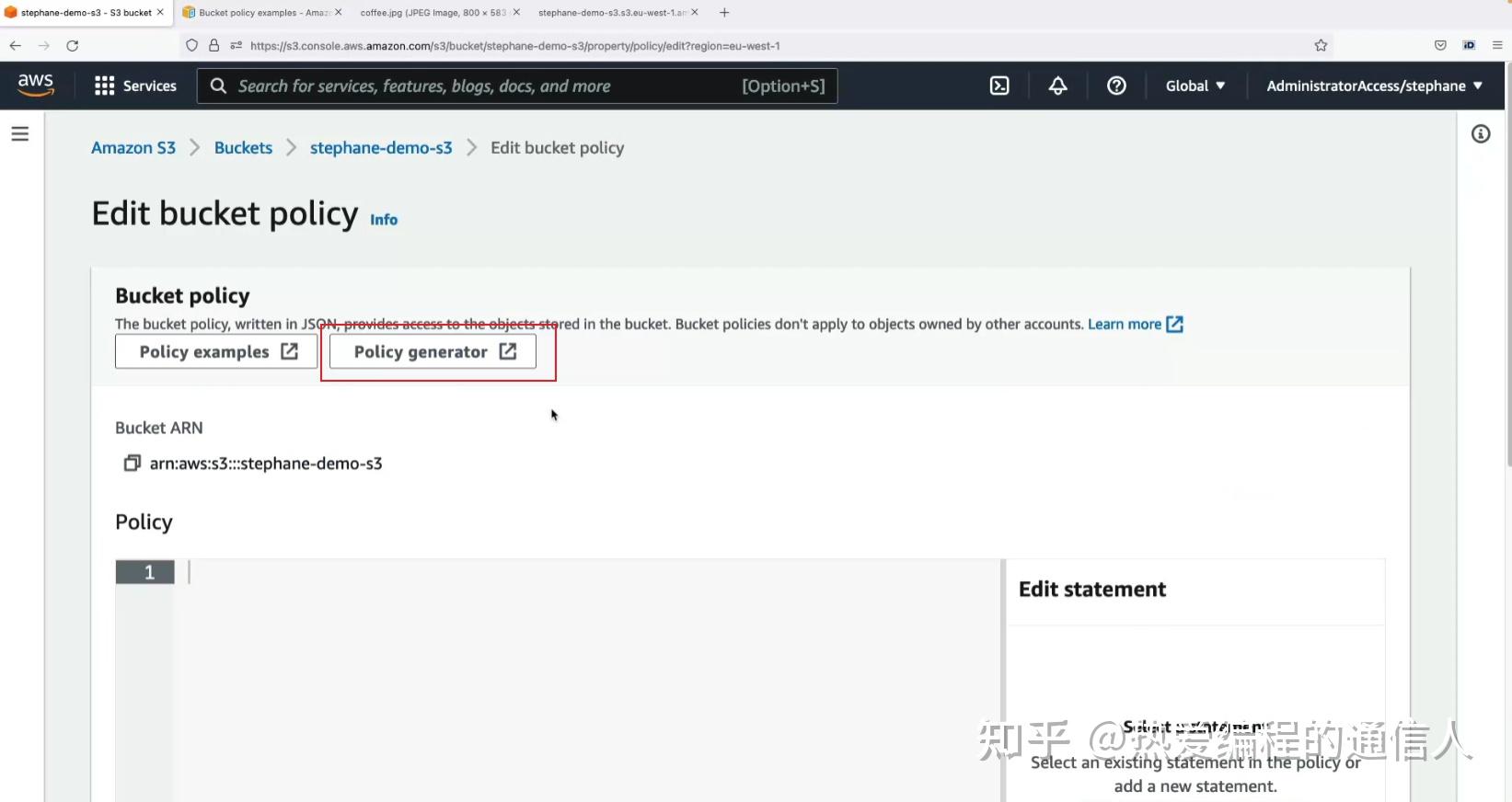Go to Buckets breadcrumb
The image size is (1512, 802).
pos(243,148)
